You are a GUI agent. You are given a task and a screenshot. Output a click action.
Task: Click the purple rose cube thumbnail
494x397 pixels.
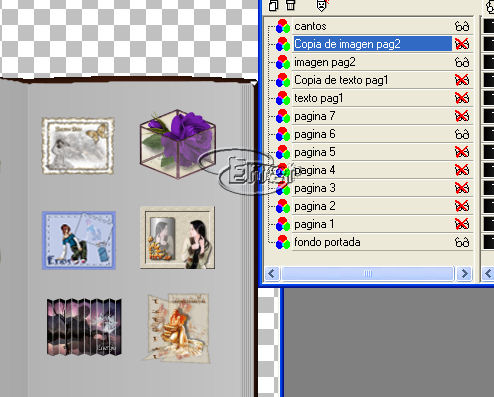pyautogui.click(x=178, y=144)
